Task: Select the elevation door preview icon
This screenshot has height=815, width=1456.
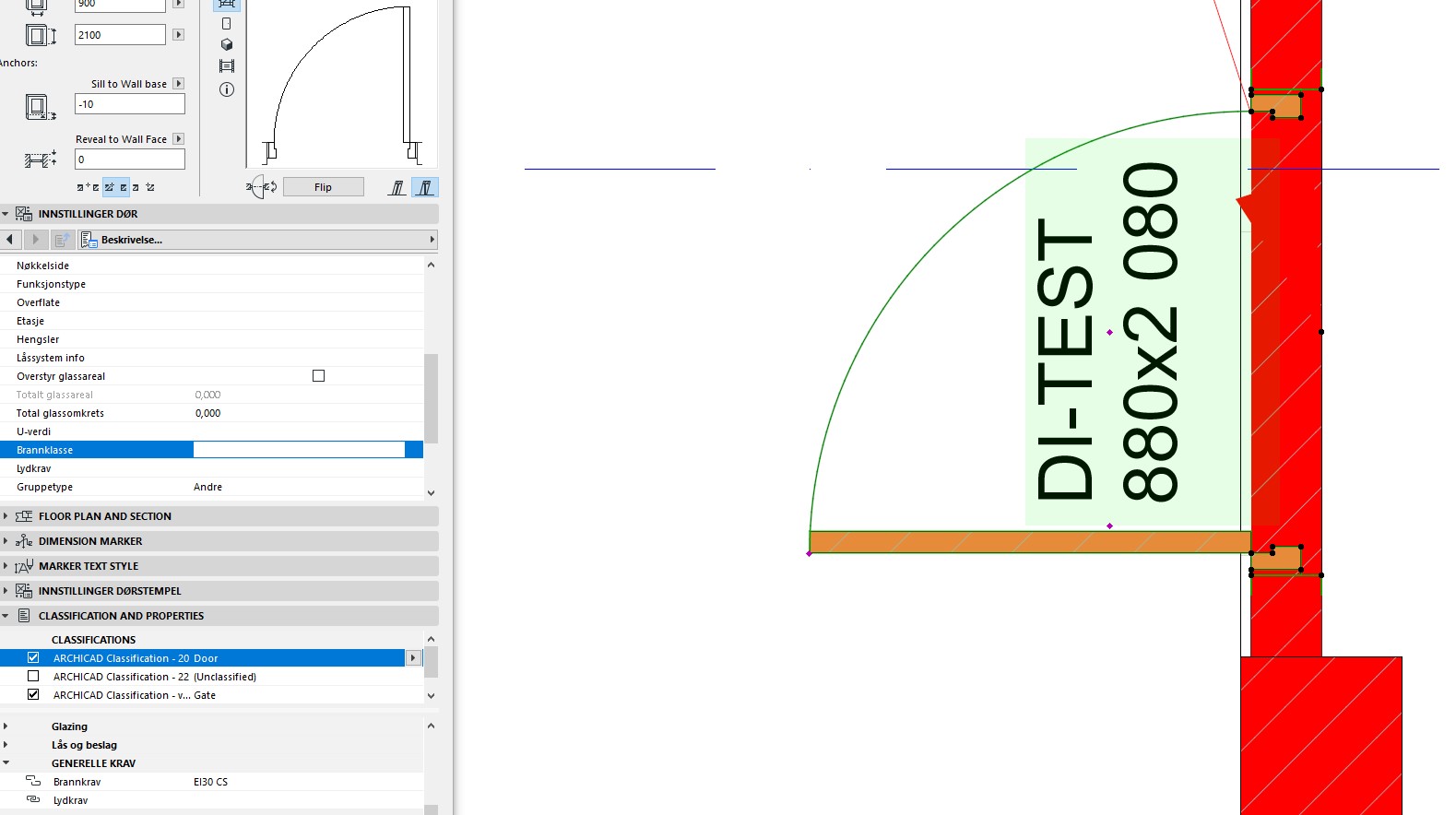Action: pyautogui.click(x=227, y=23)
